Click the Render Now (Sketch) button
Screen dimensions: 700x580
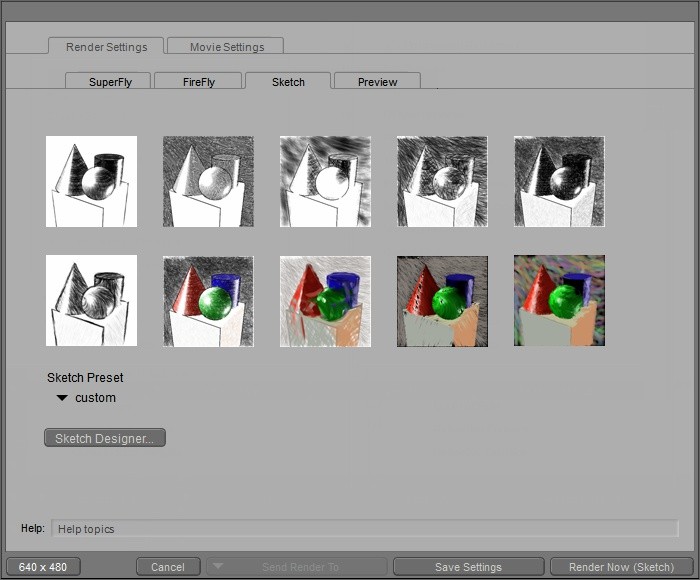(x=621, y=567)
